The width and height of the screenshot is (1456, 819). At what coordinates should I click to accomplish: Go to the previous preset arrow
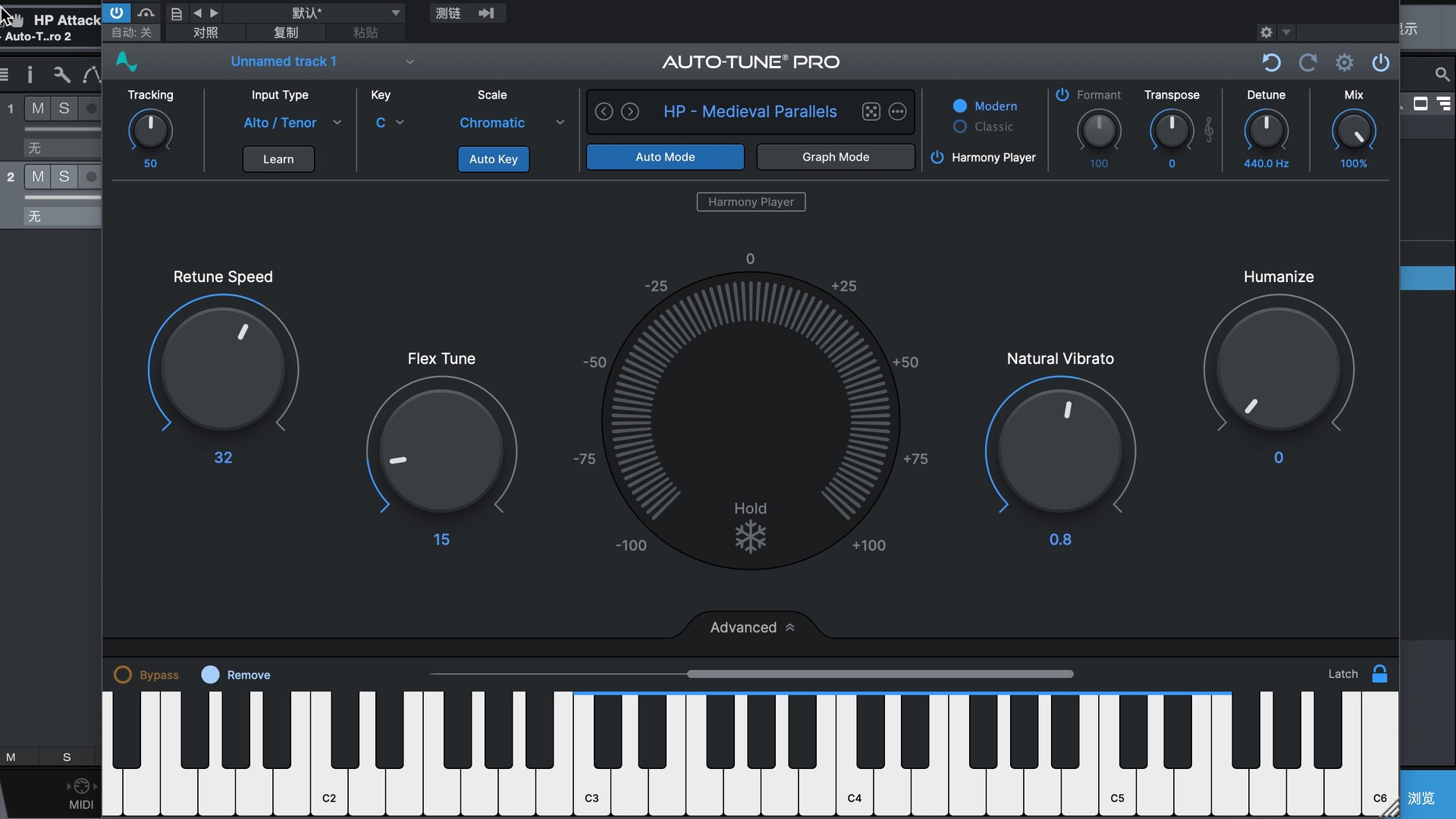pos(604,111)
